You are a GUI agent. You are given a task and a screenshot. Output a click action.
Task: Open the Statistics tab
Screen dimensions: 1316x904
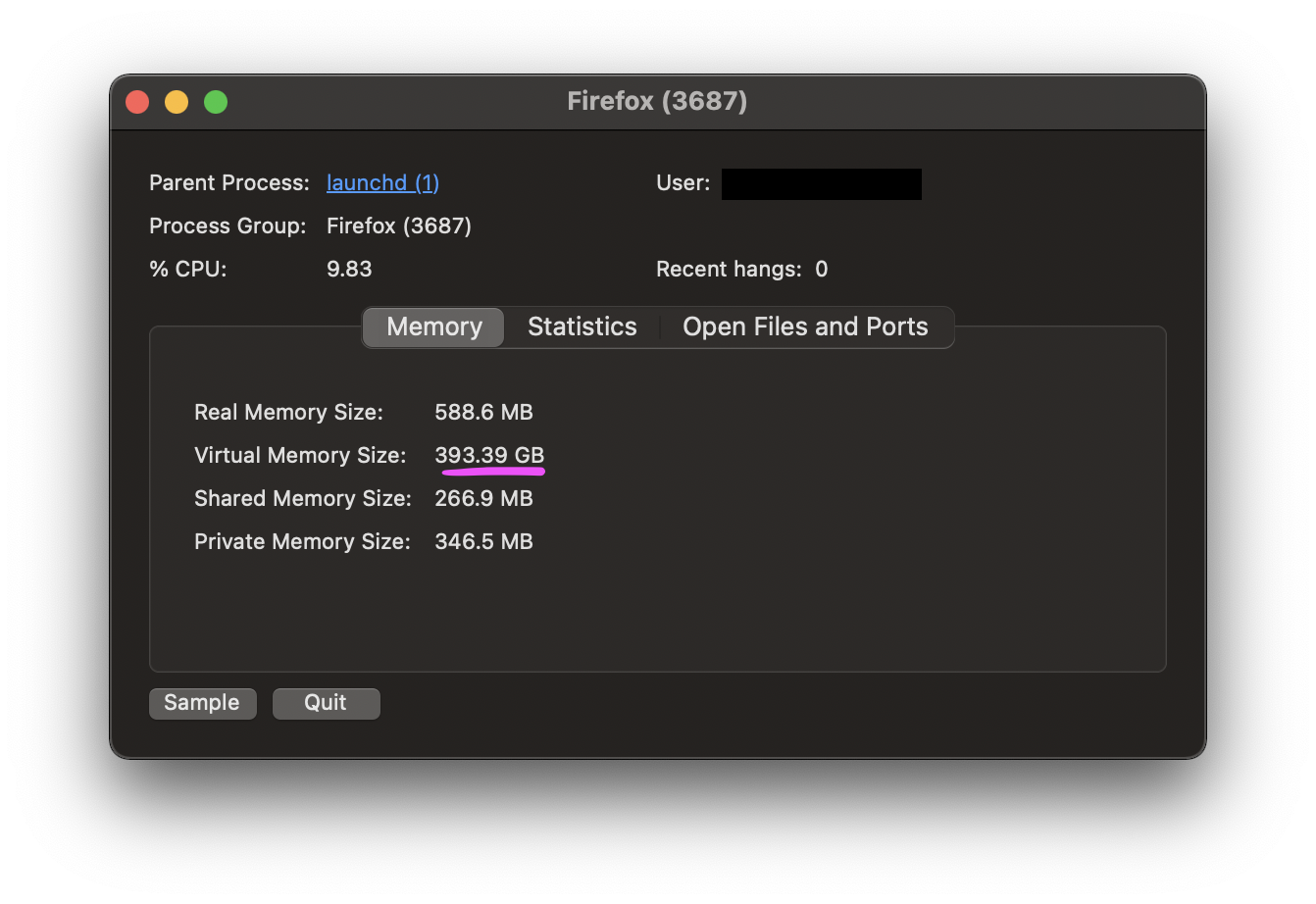(x=582, y=326)
